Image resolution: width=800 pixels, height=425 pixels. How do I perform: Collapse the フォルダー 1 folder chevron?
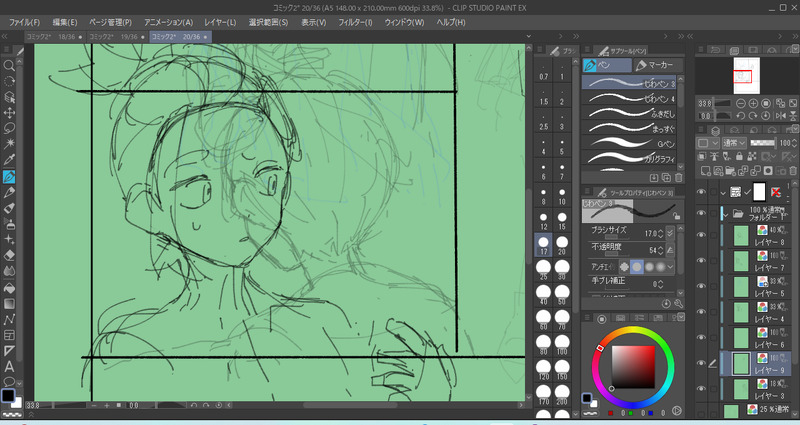[726, 214]
